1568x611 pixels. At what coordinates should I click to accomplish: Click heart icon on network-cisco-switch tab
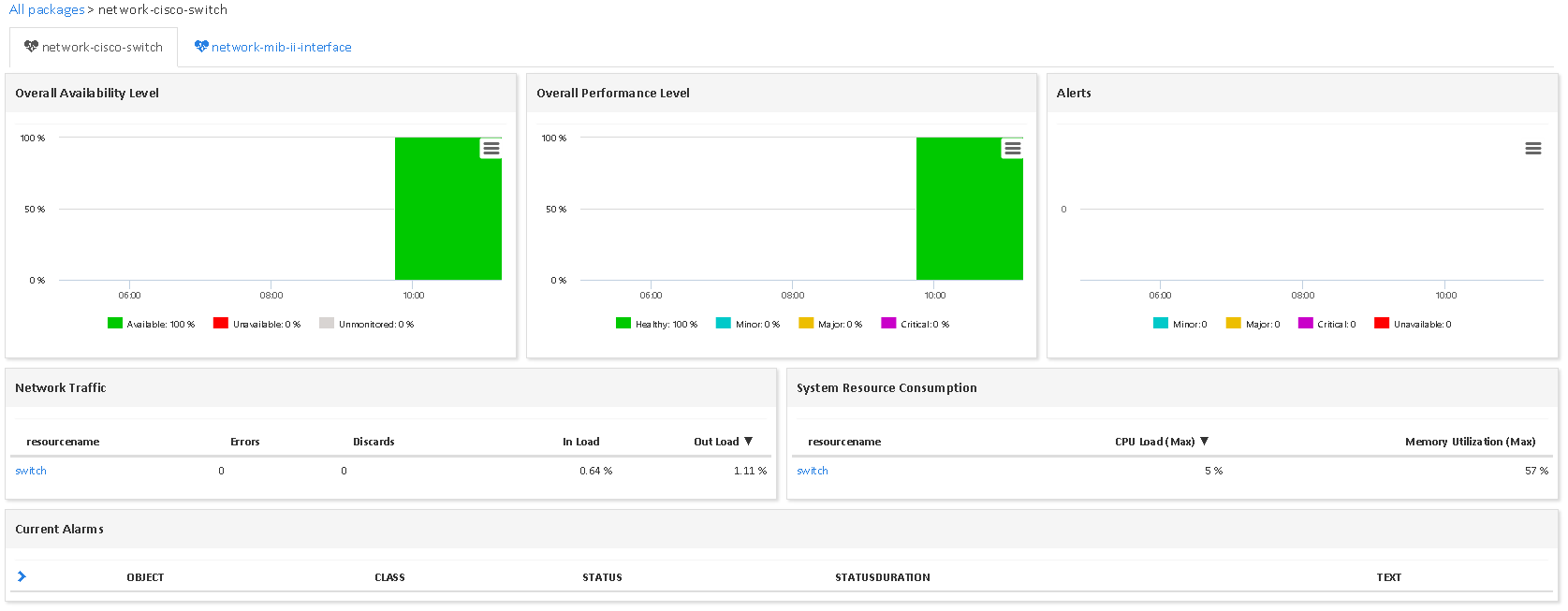(31, 47)
